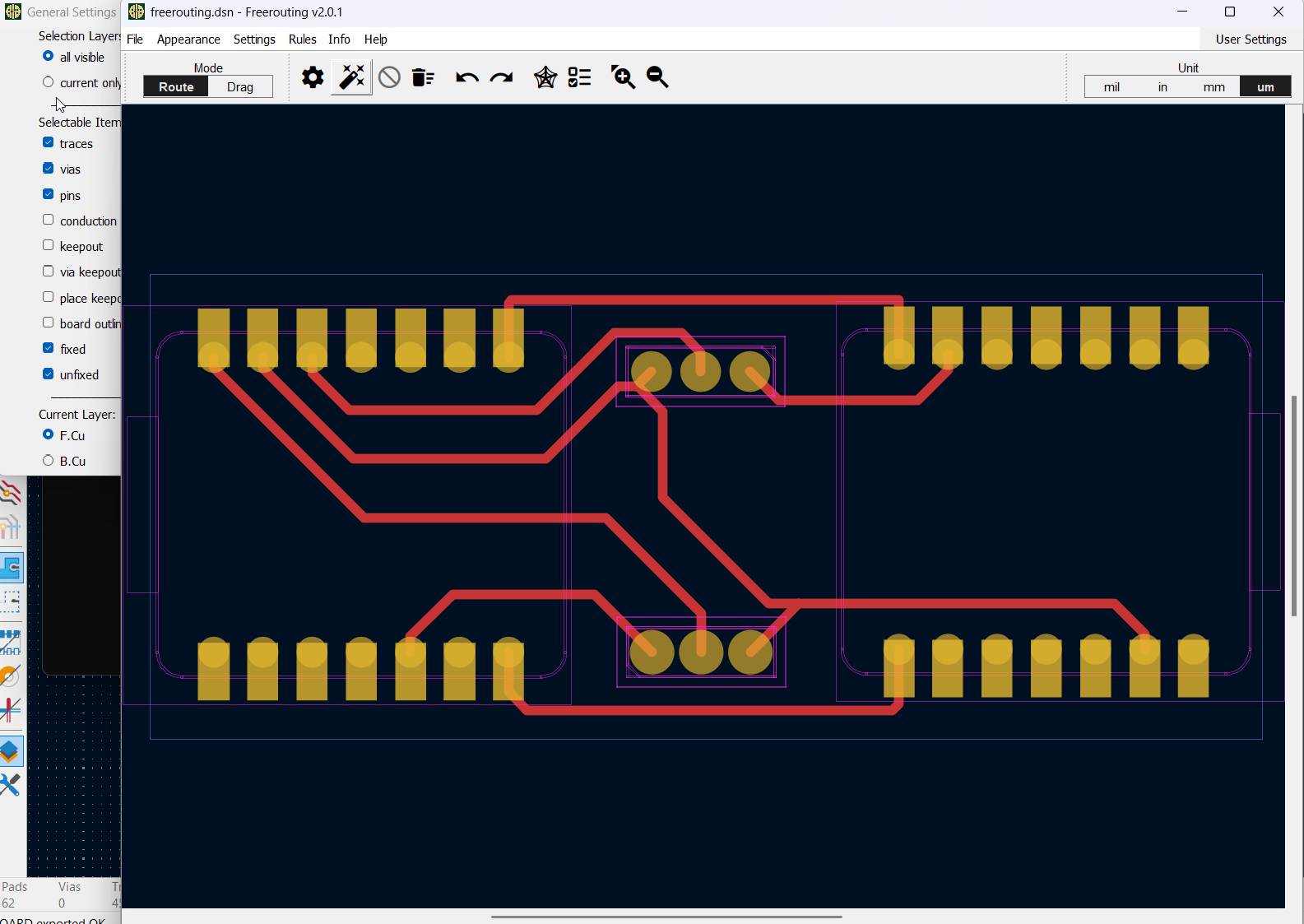Open User Settings
The width and height of the screenshot is (1304, 924).
[1251, 39]
